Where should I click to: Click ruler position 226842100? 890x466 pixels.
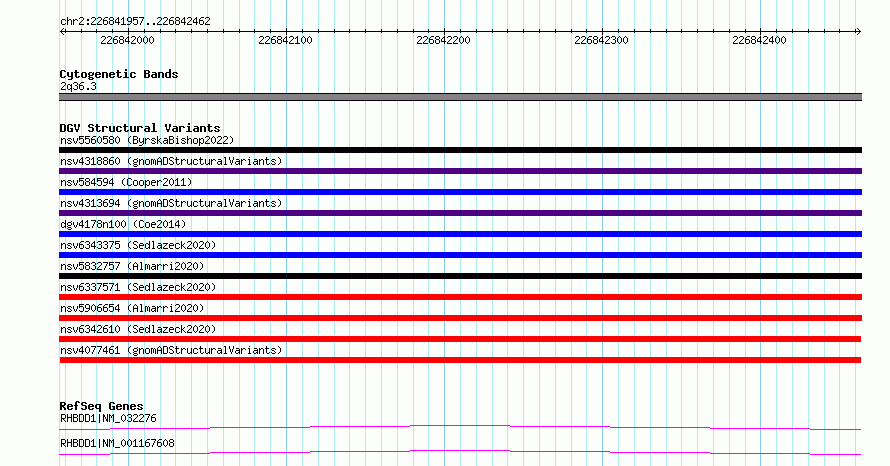(286, 40)
